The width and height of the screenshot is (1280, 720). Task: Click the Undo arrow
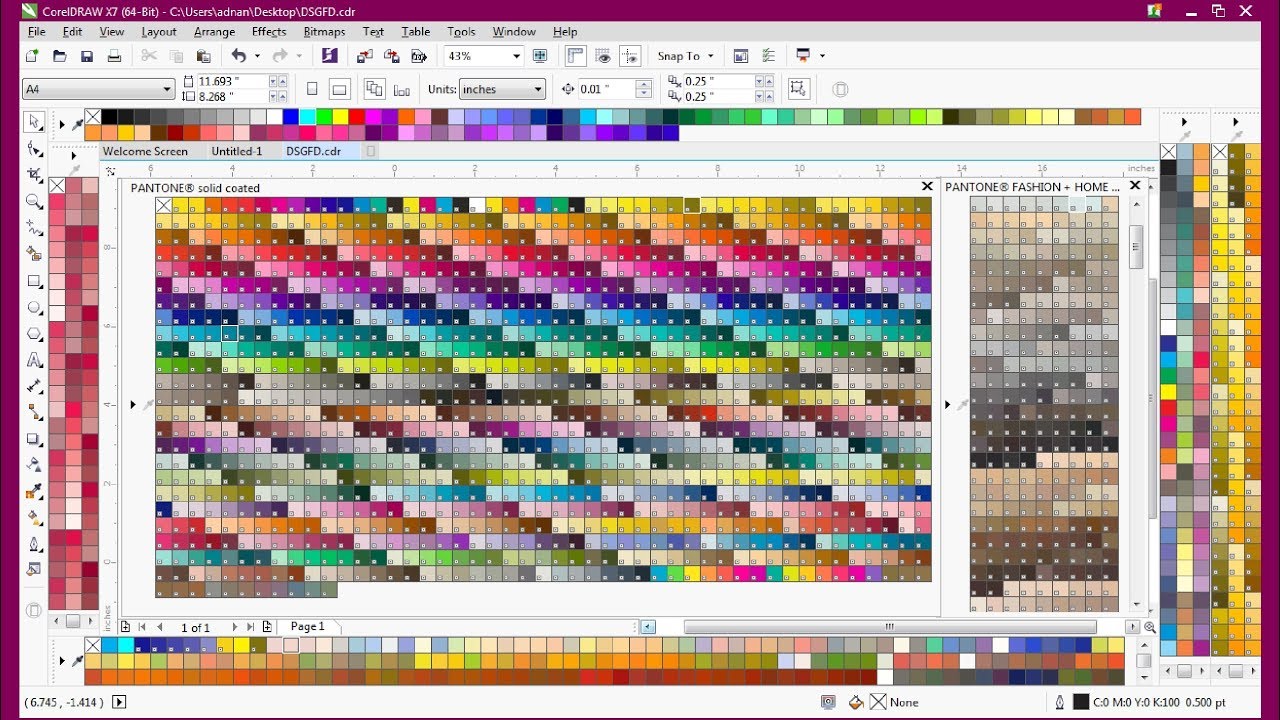(238, 56)
